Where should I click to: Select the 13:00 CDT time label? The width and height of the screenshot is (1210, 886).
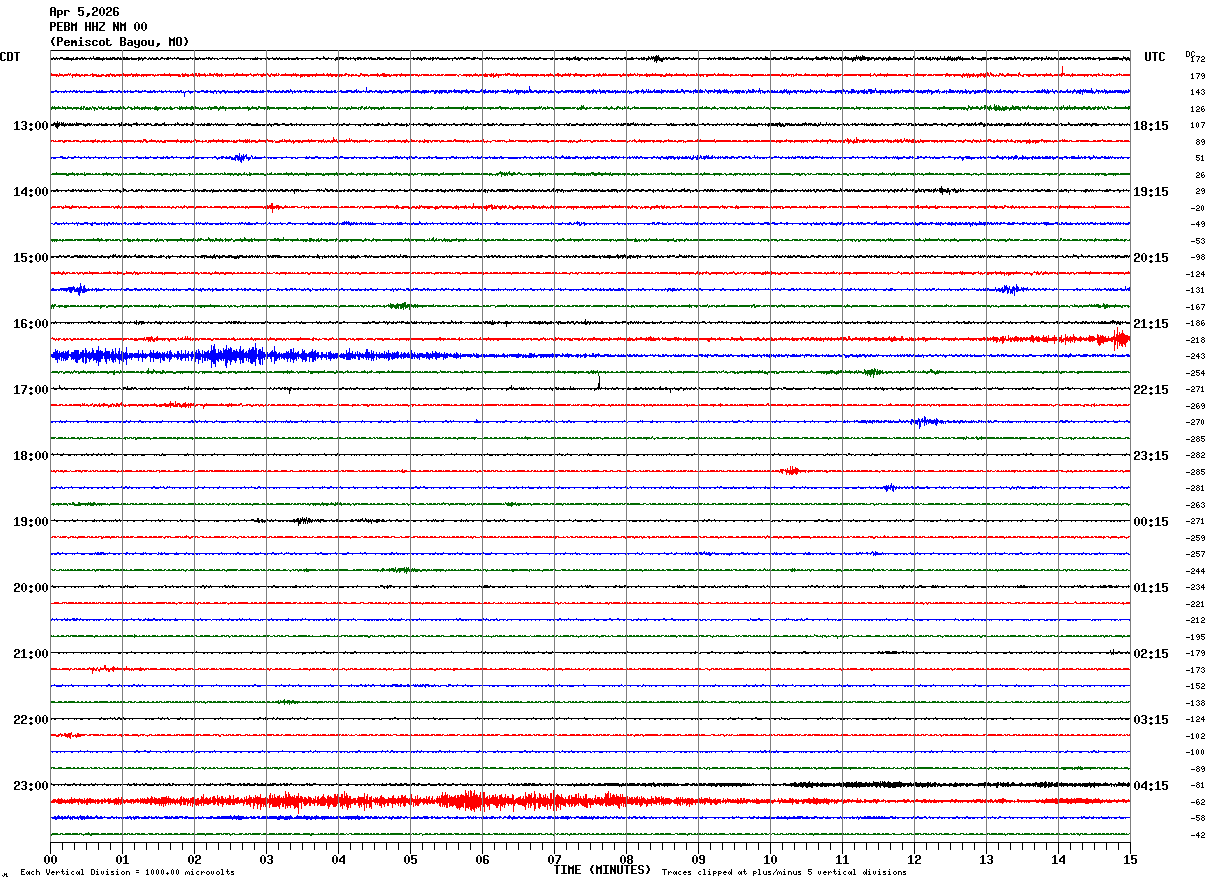31,126
